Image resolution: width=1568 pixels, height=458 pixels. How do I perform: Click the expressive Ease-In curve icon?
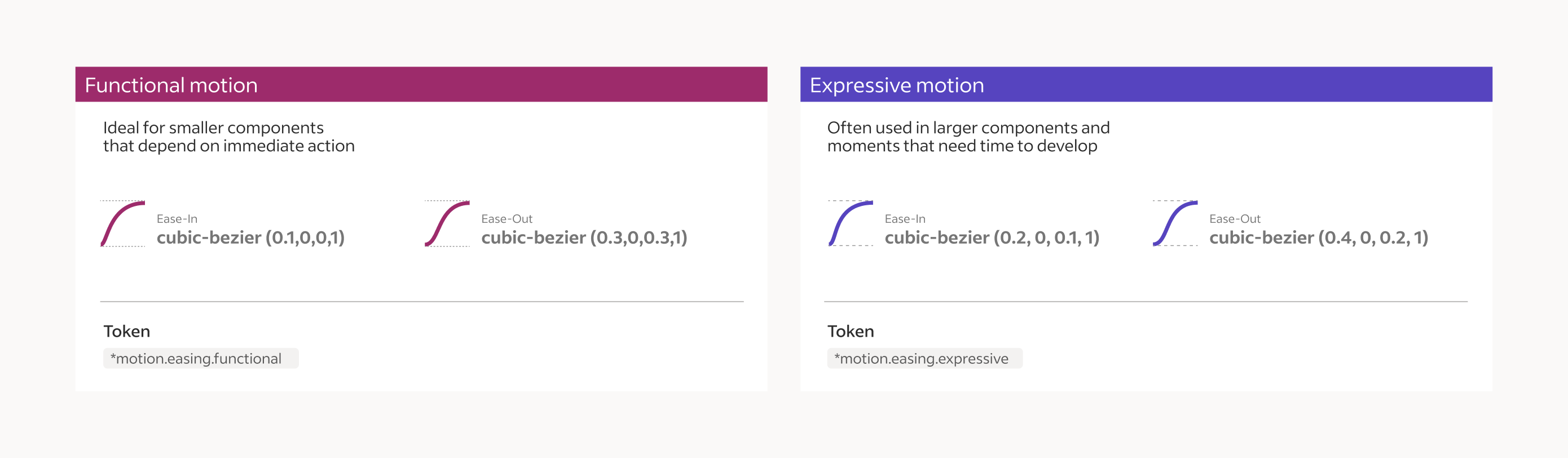click(x=851, y=223)
